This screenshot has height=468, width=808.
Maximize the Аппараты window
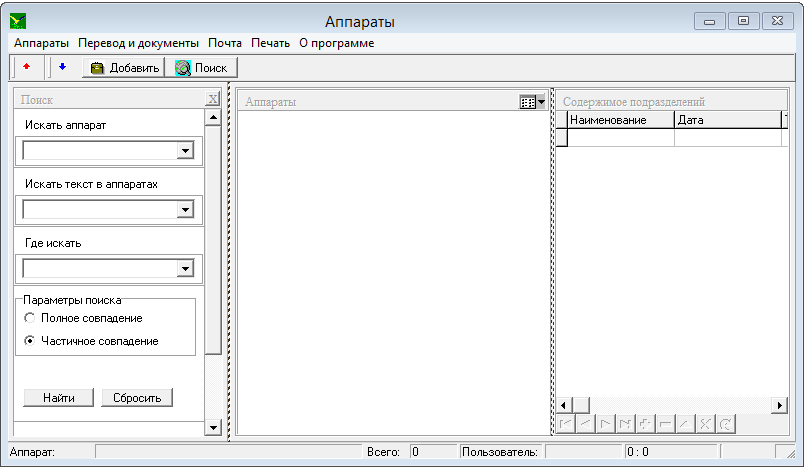click(x=743, y=21)
